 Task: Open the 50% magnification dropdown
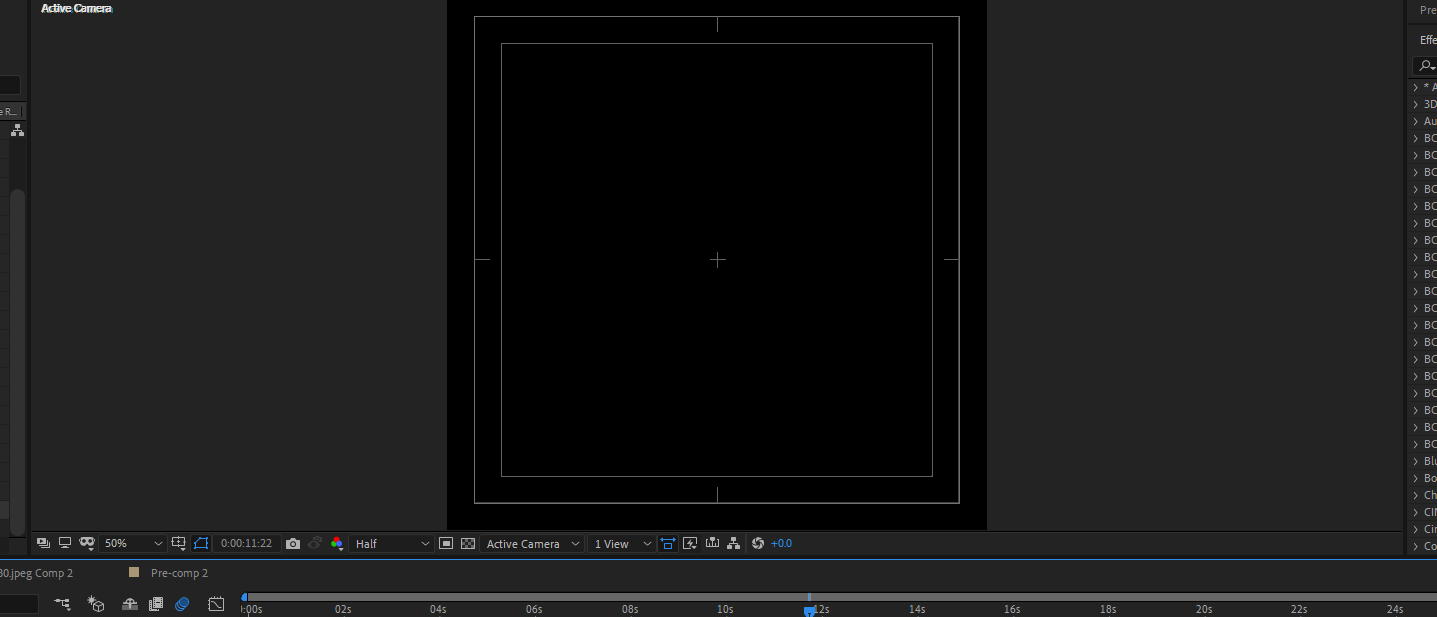pyautogui.click(x=132, y=543)
